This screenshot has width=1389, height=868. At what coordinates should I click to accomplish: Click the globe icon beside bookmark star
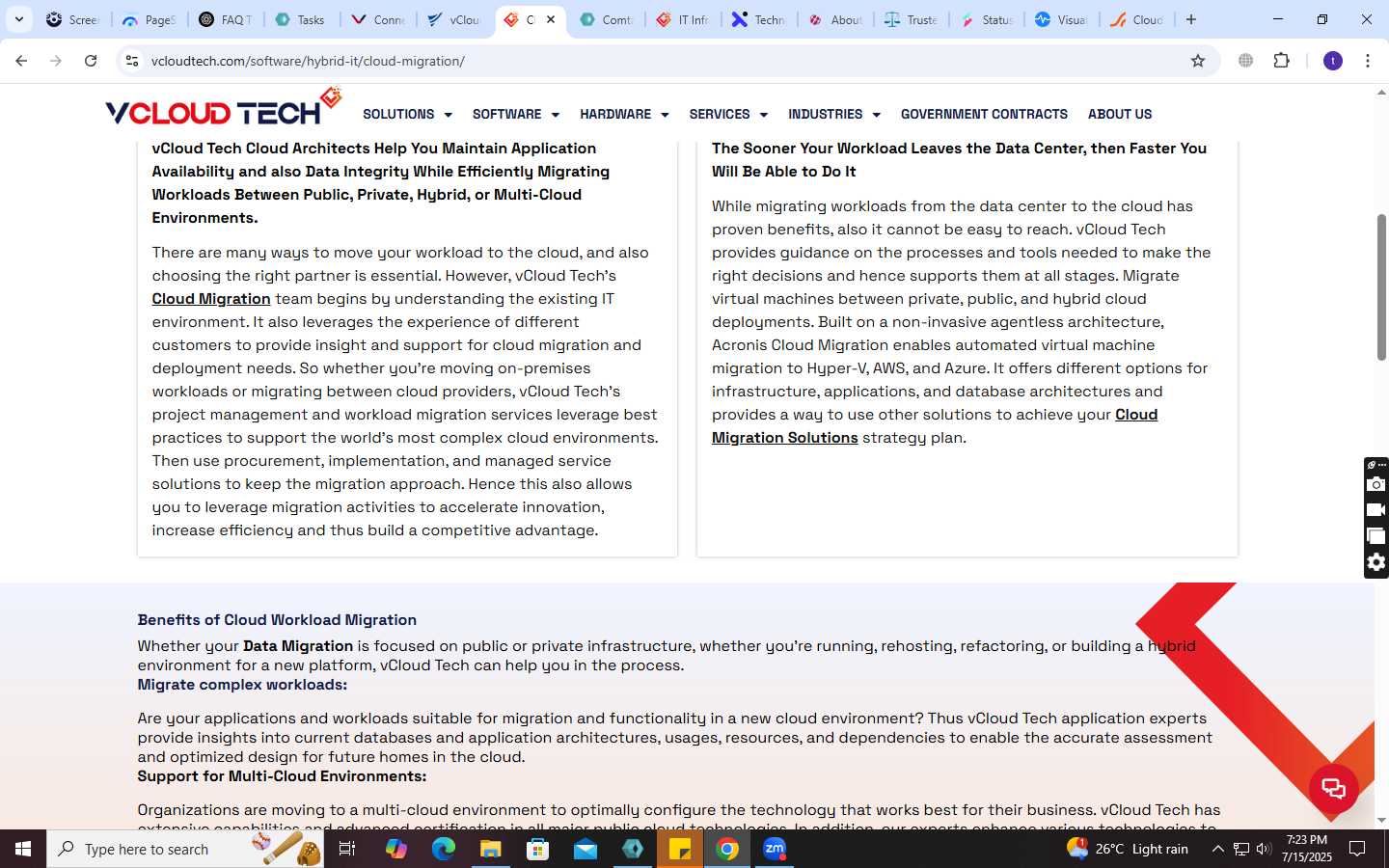(1246, 61)
